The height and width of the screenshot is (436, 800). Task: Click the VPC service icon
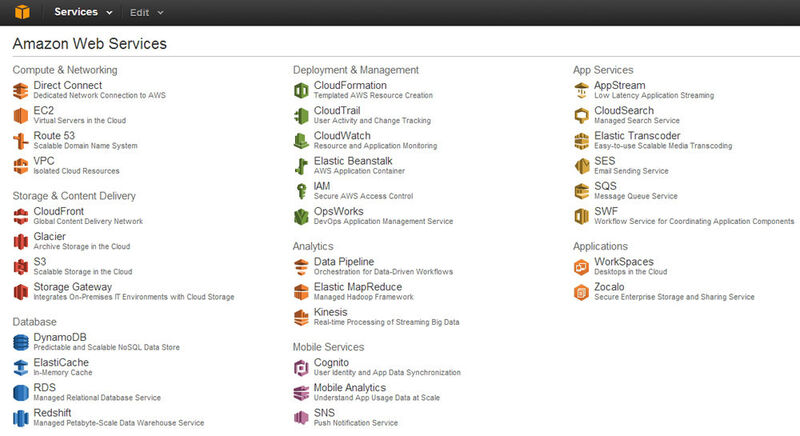coord(20,166)
